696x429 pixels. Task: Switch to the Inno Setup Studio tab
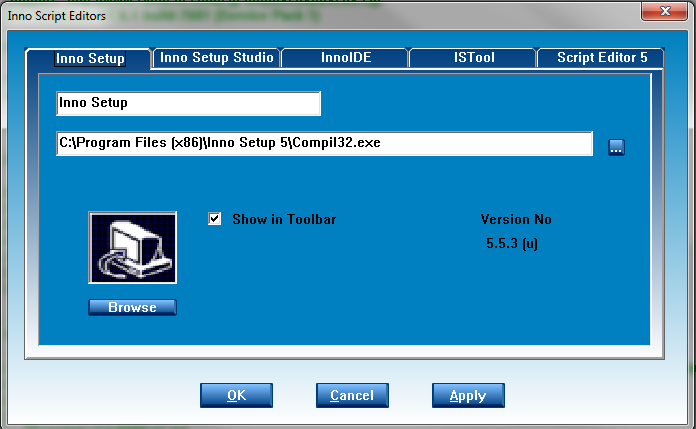[x=216, y=58]
